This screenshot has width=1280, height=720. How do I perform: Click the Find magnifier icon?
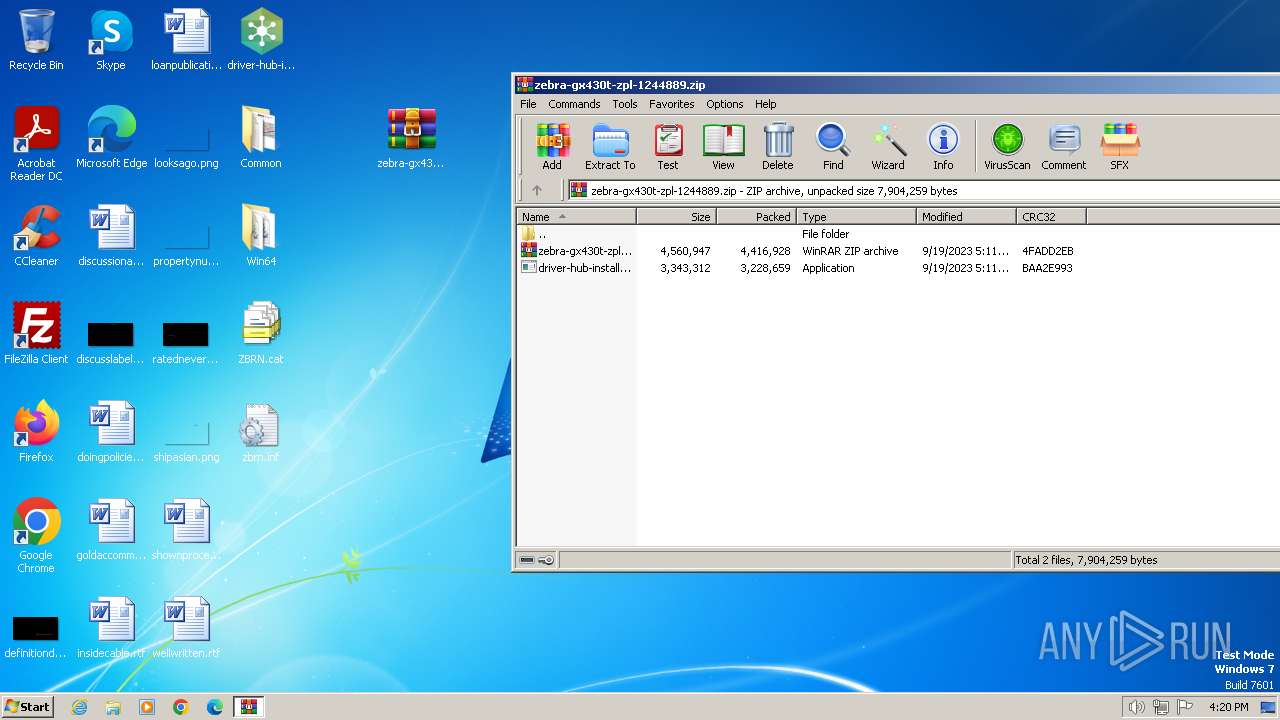tap(833, 147)
